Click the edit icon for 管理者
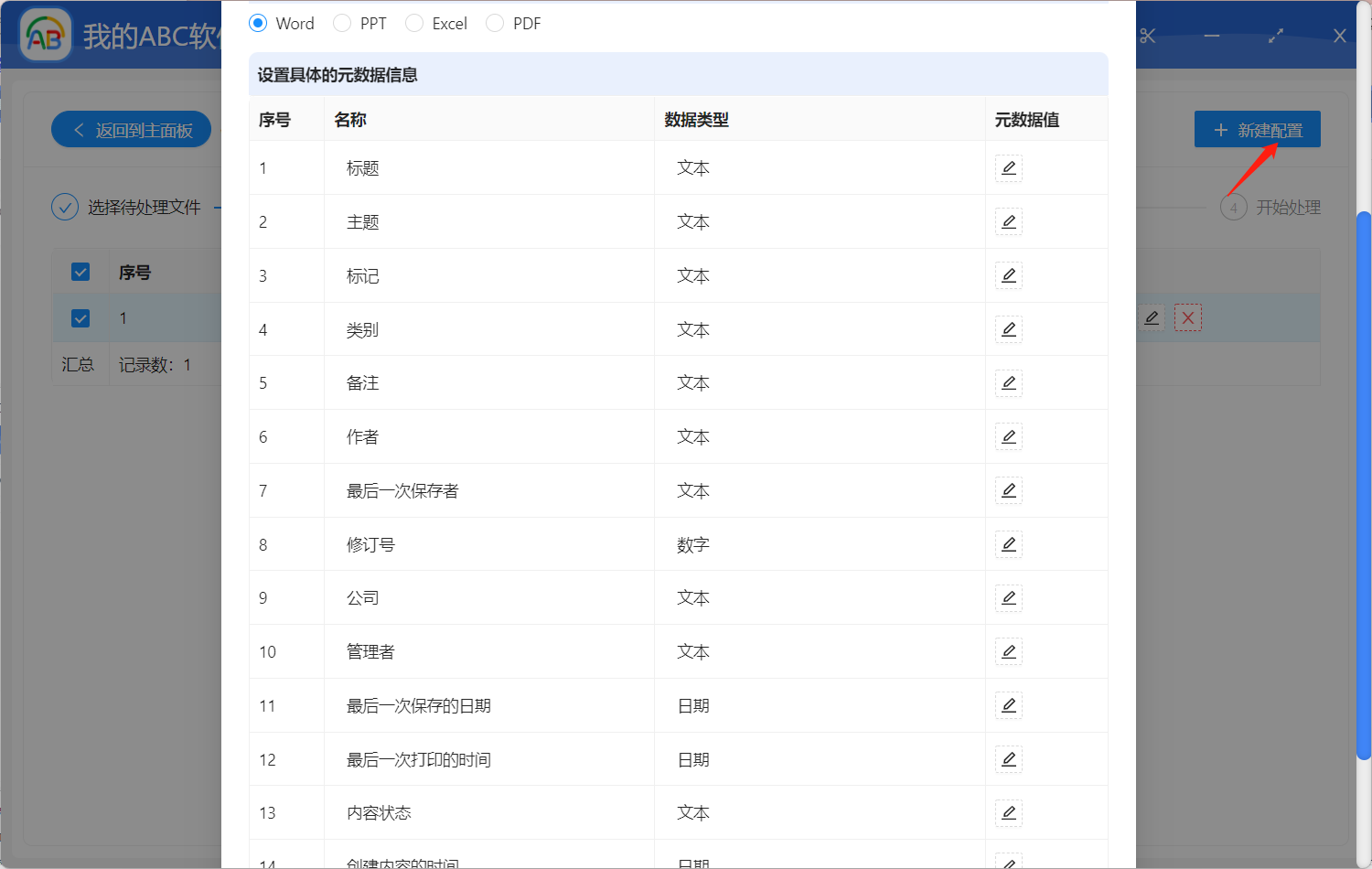 pyautogui.click(x=1008, y=651)
